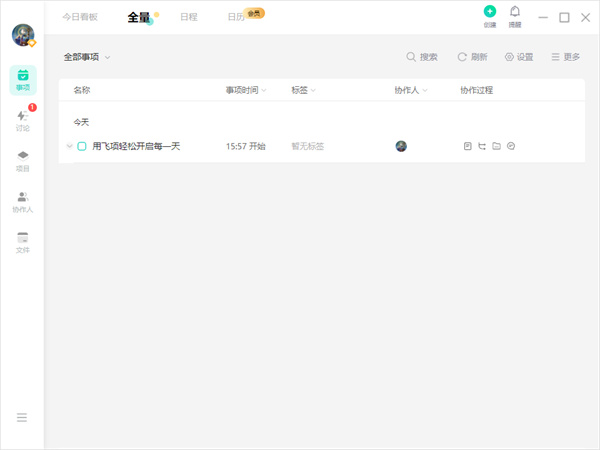Switch to the 日程 tab
Screen dimensions: 600x450
[x=188, y=17]
